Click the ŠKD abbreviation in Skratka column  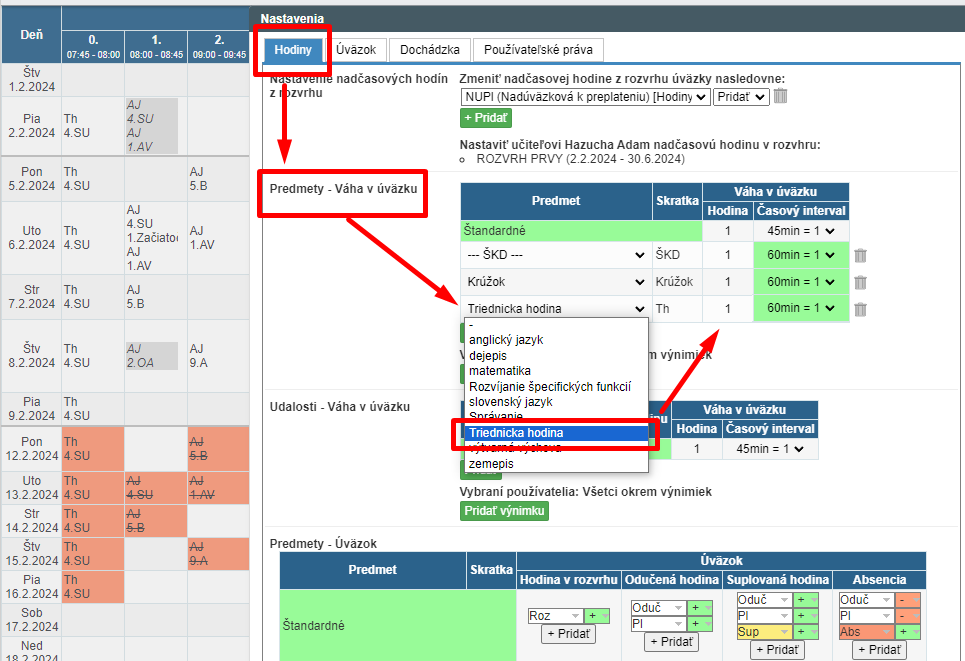pyautogui.click(x=668, y=255)
